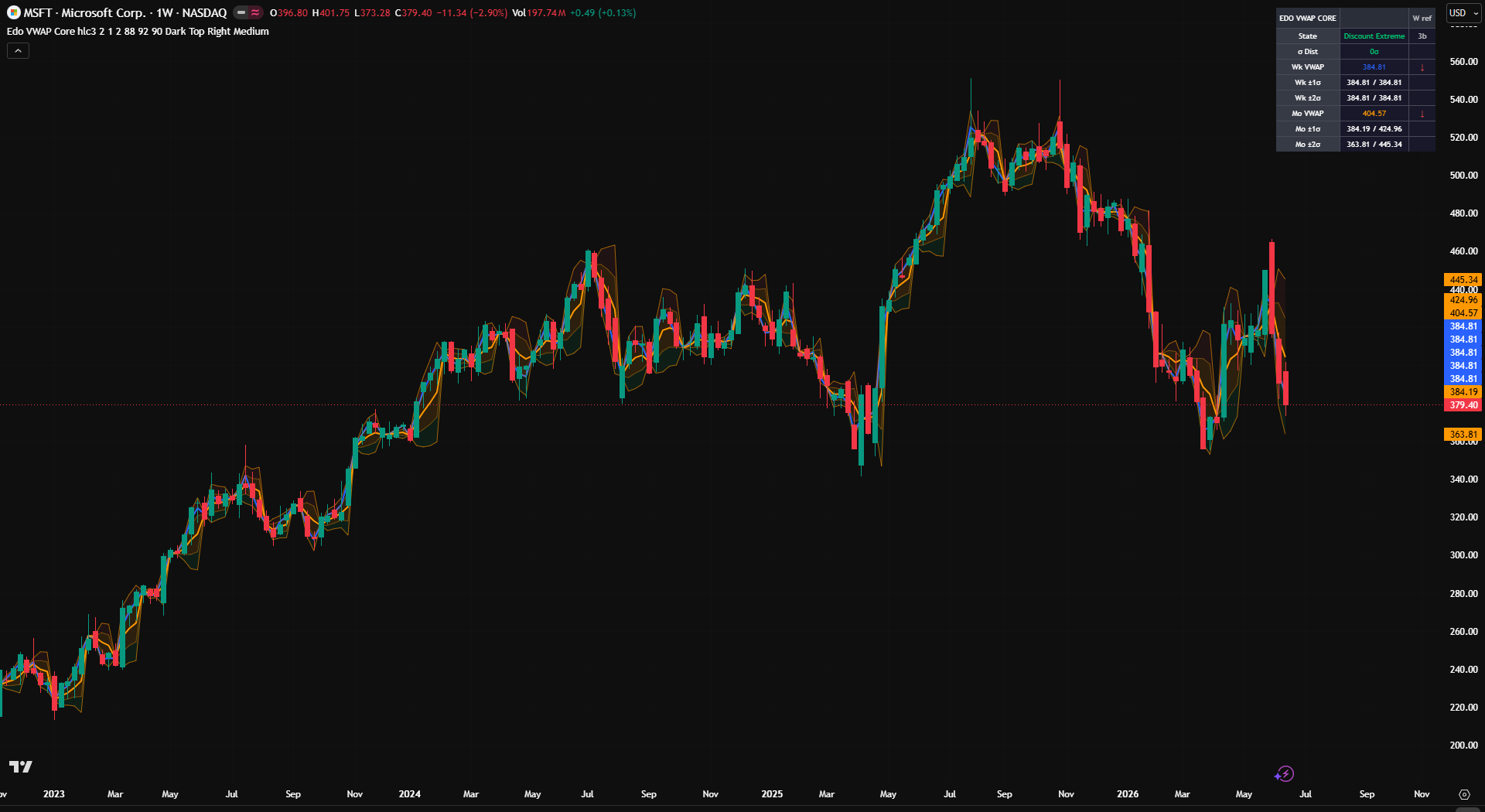
Task: Click the W ref table header cell
Action: pyautogui.click(x=1422, y=18)
